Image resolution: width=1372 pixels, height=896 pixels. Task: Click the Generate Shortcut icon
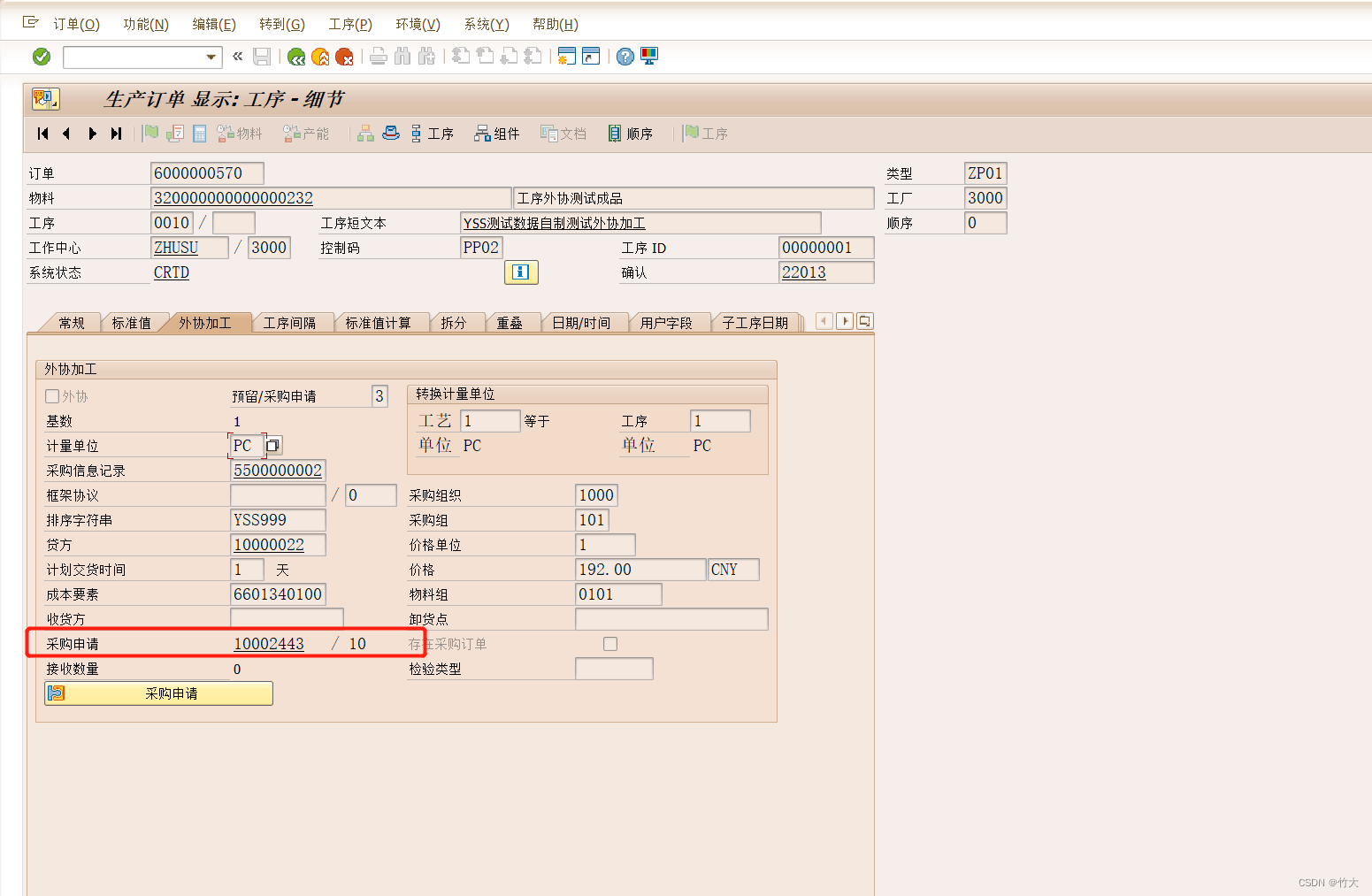(591, 57)
